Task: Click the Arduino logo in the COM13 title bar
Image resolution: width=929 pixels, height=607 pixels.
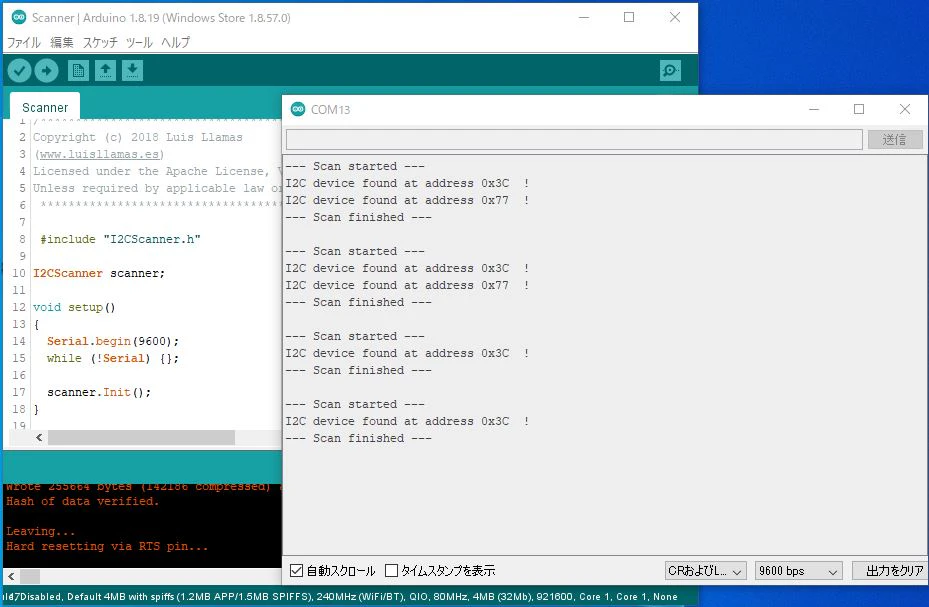Action: tap(298, 109)
